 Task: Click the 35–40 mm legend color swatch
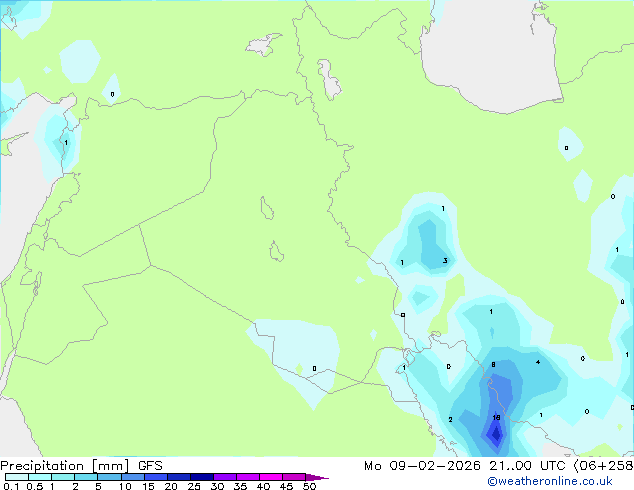(247, 477)
